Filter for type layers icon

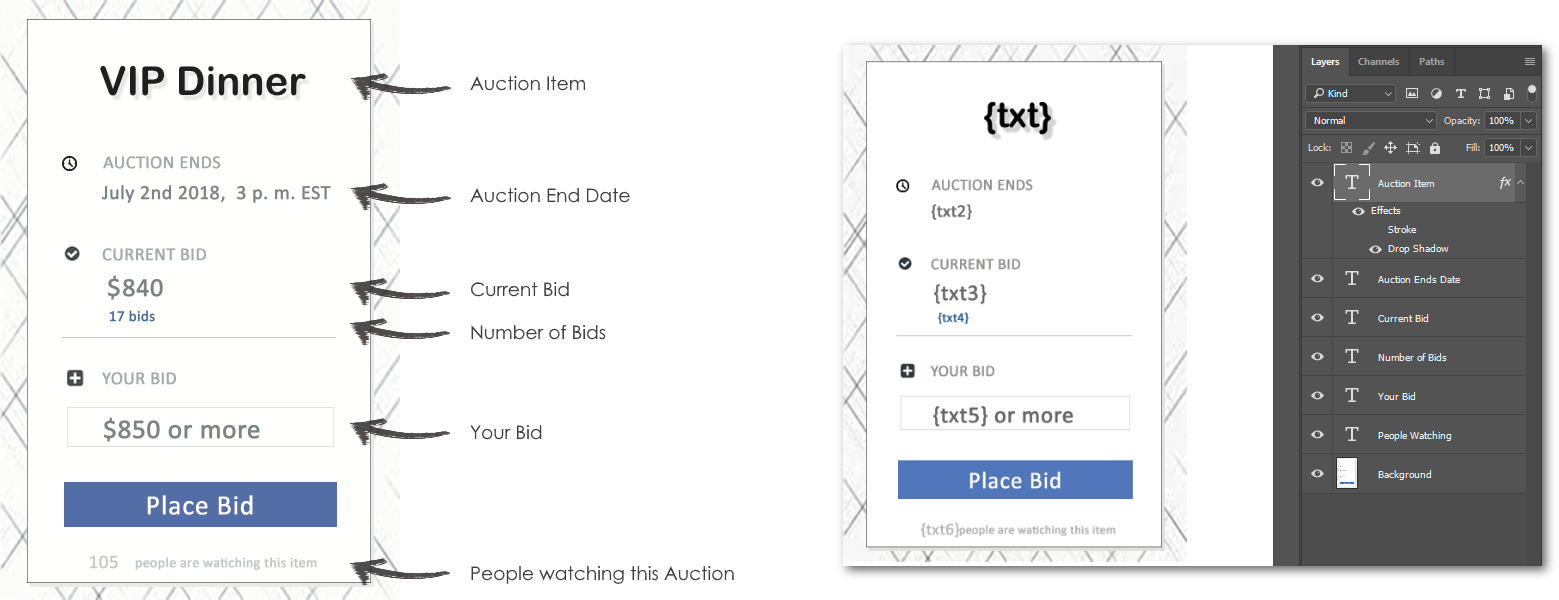(1460, 93)
